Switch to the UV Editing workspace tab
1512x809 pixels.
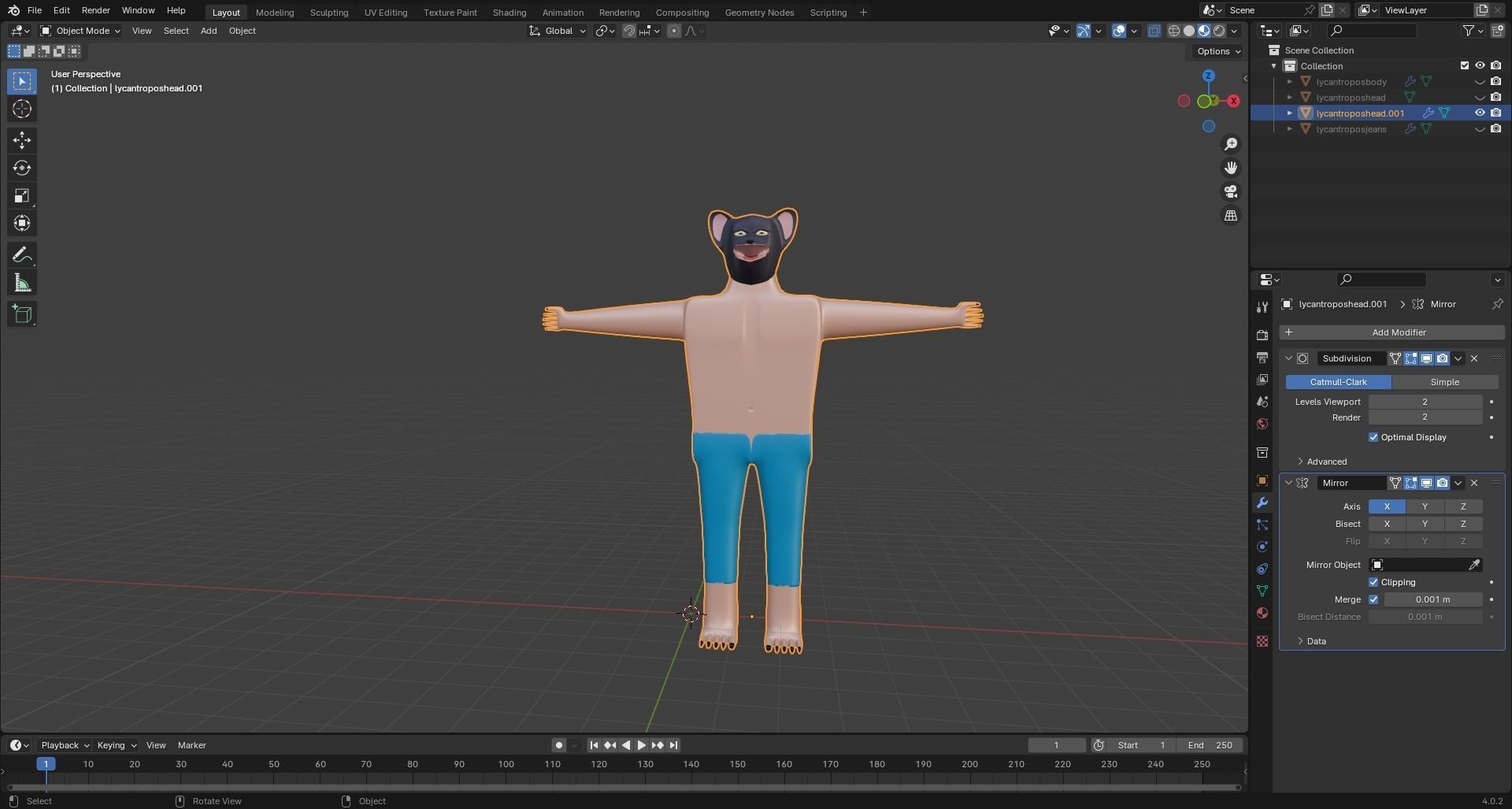point(386,13)
